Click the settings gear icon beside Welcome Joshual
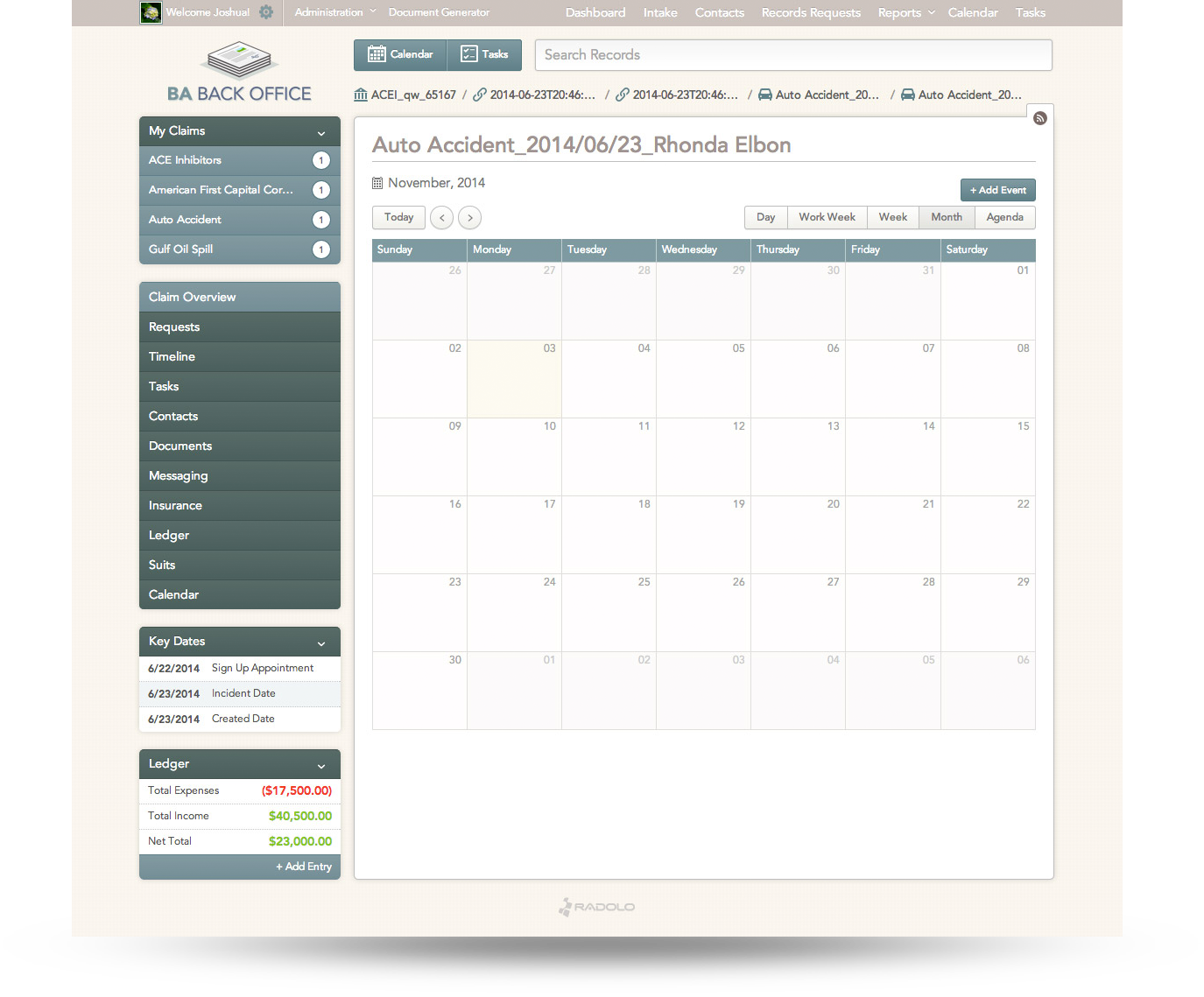This screenshot has height=997, width=1204. point(266,12)
